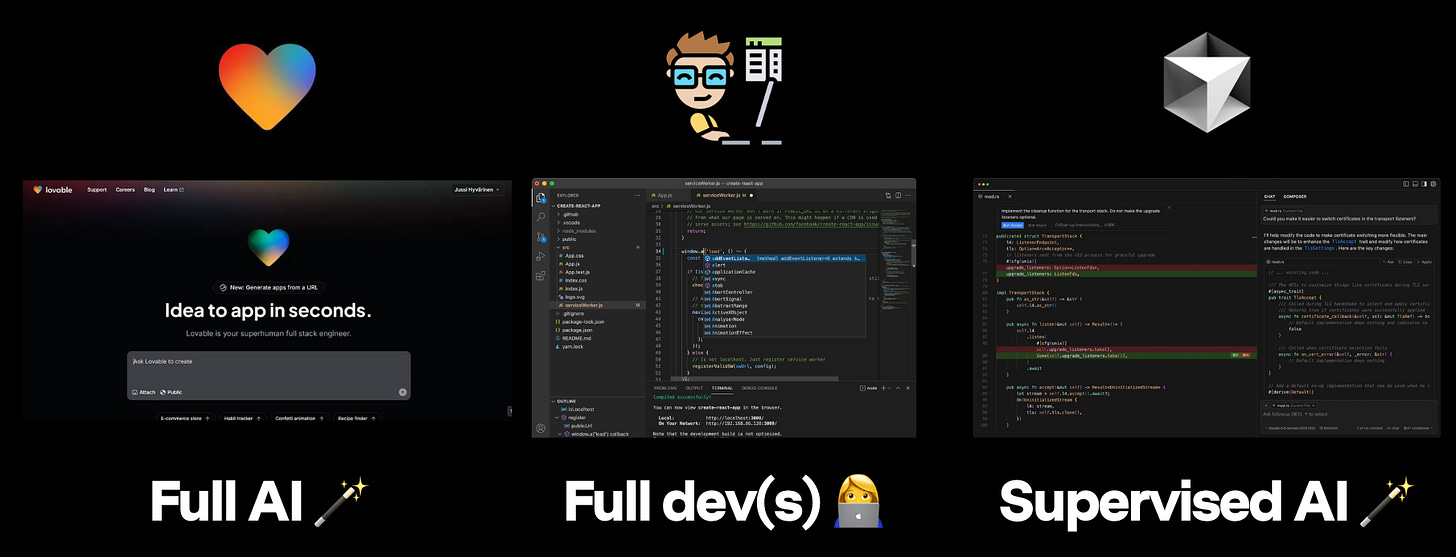
Task: Switch to the DEBUG CONSOLE panel tab
Action: pyautogui.click(x=760, y=387)
